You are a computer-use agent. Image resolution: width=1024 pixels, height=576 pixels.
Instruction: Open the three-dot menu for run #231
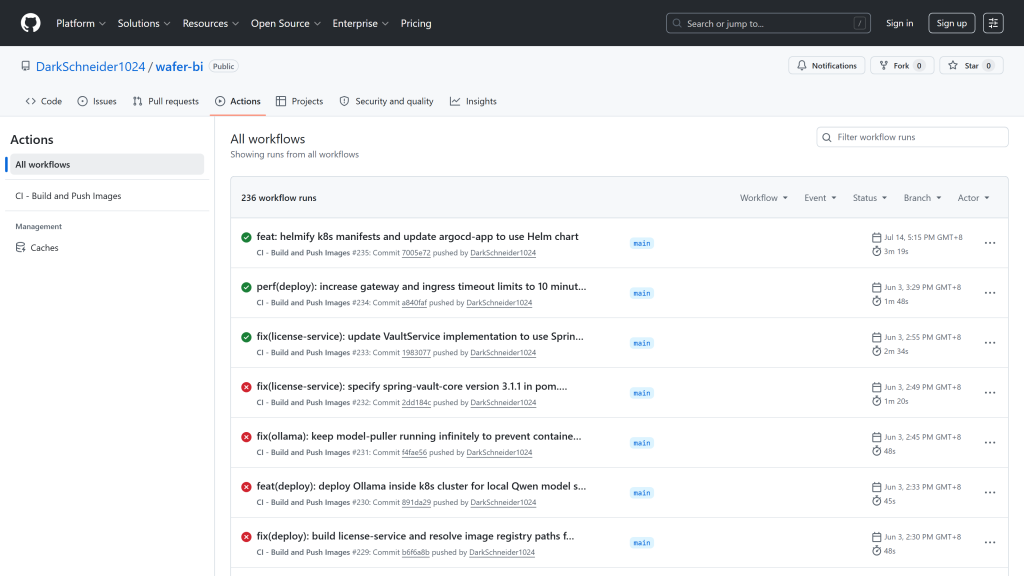pyautogui.click(x=990, y=443)
